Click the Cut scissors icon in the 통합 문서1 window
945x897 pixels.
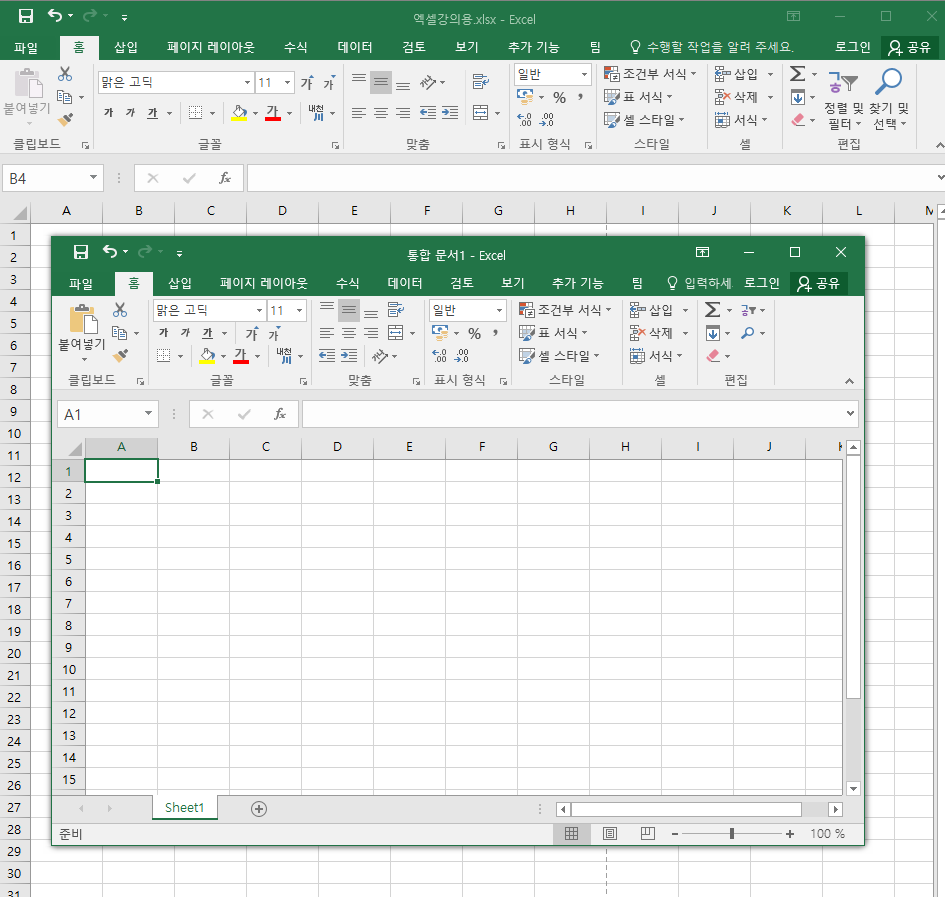point(120,310)
